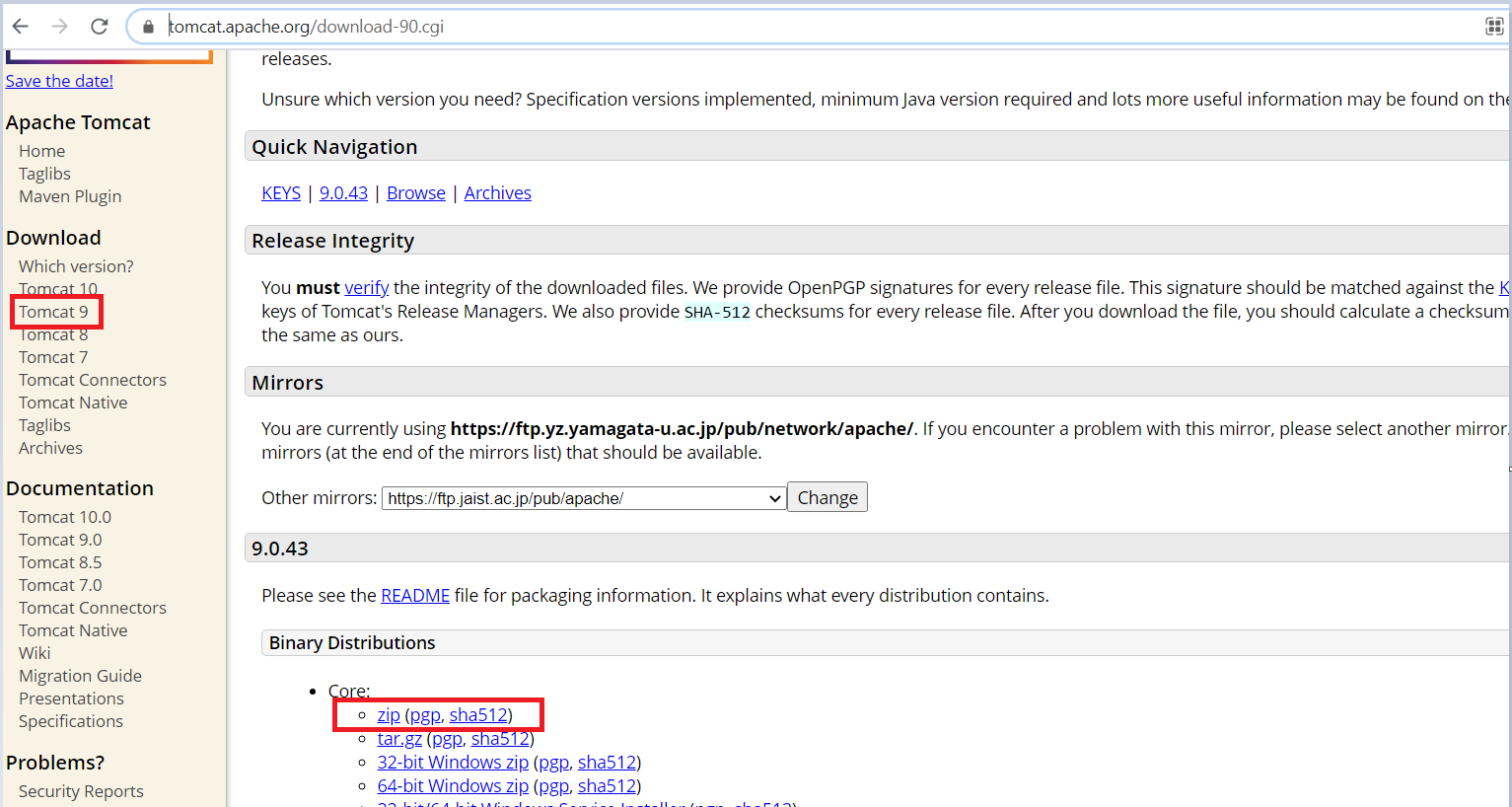Image resolution: width=1512 pixels, height=807 pixels.
Task: View site info via the lock icon
Action: (x=149, y=27)
